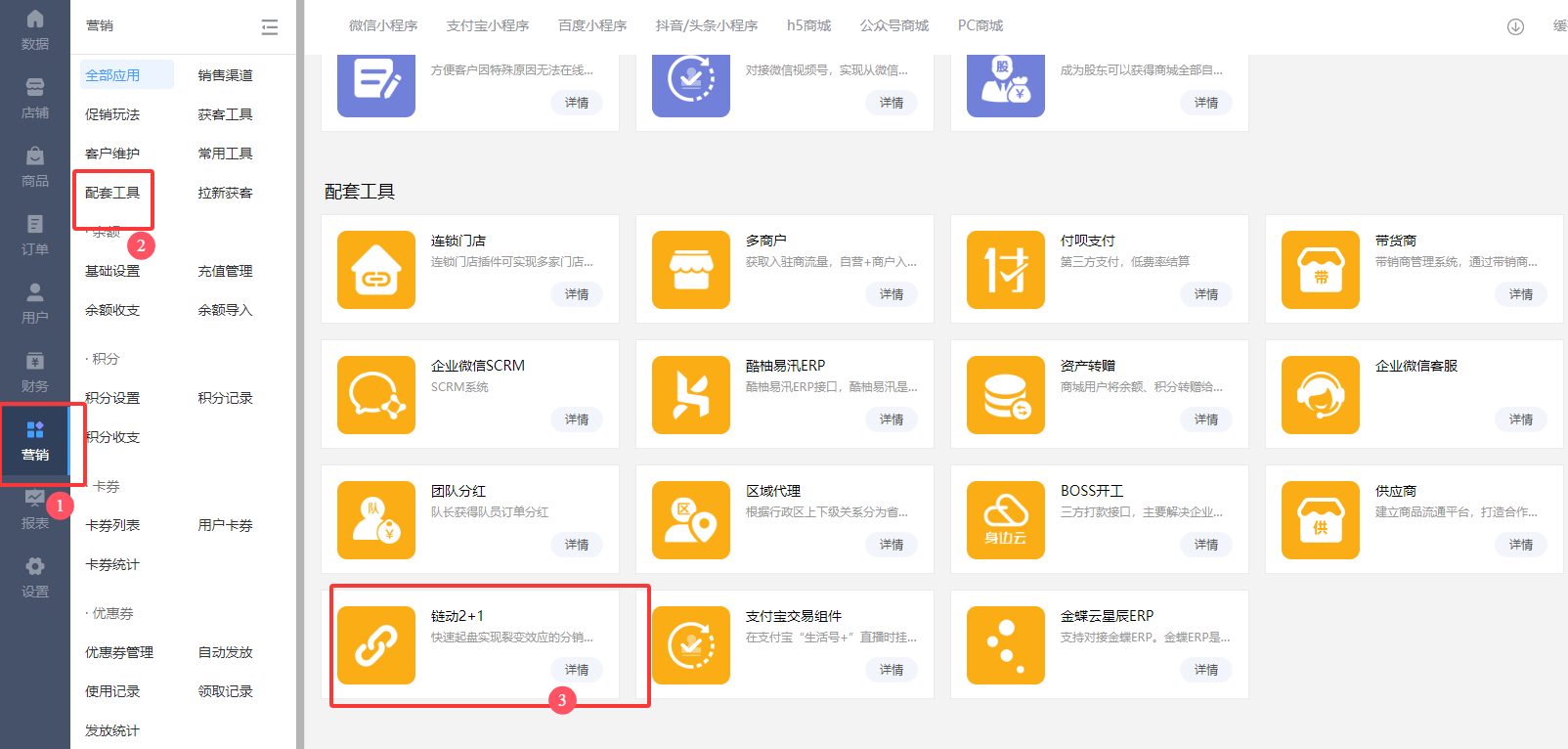Image resolution: width=1568 pixels, height=749 pixels.
Task: Open the 商品 sidebar section
Action: tap(35, 167)
